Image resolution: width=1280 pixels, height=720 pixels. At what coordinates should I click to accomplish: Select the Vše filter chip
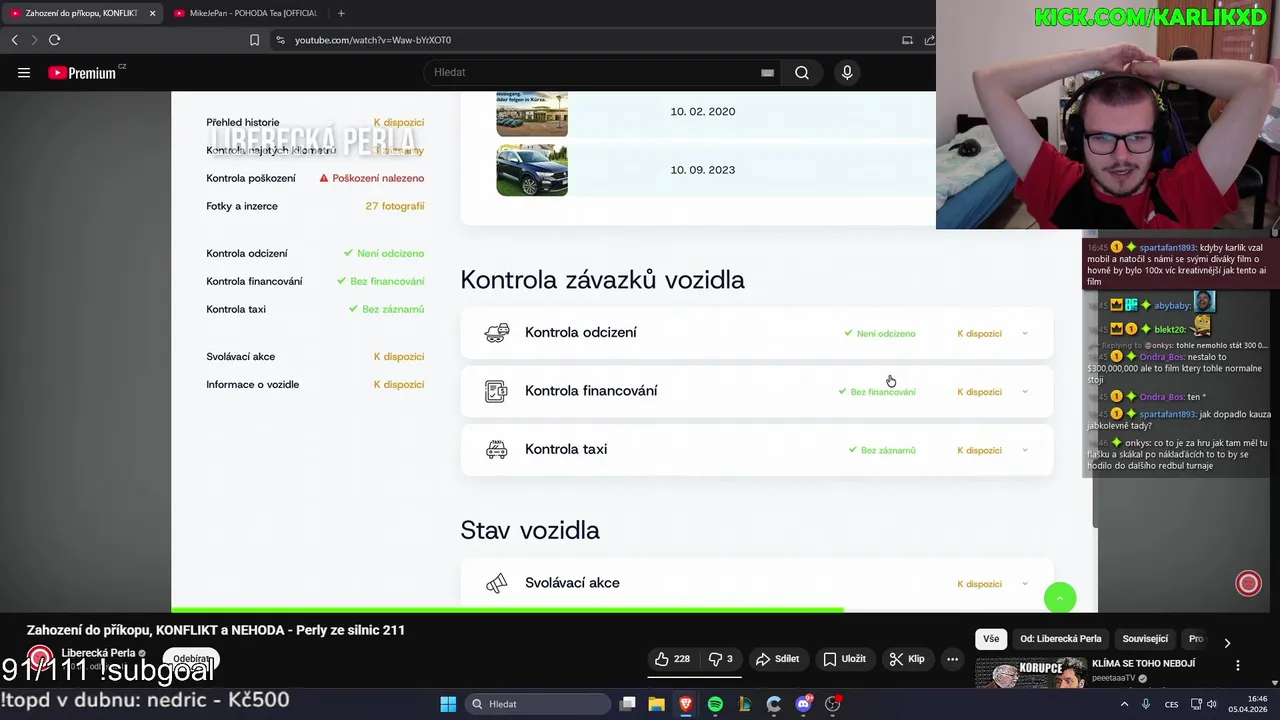(x=990, y=639)
